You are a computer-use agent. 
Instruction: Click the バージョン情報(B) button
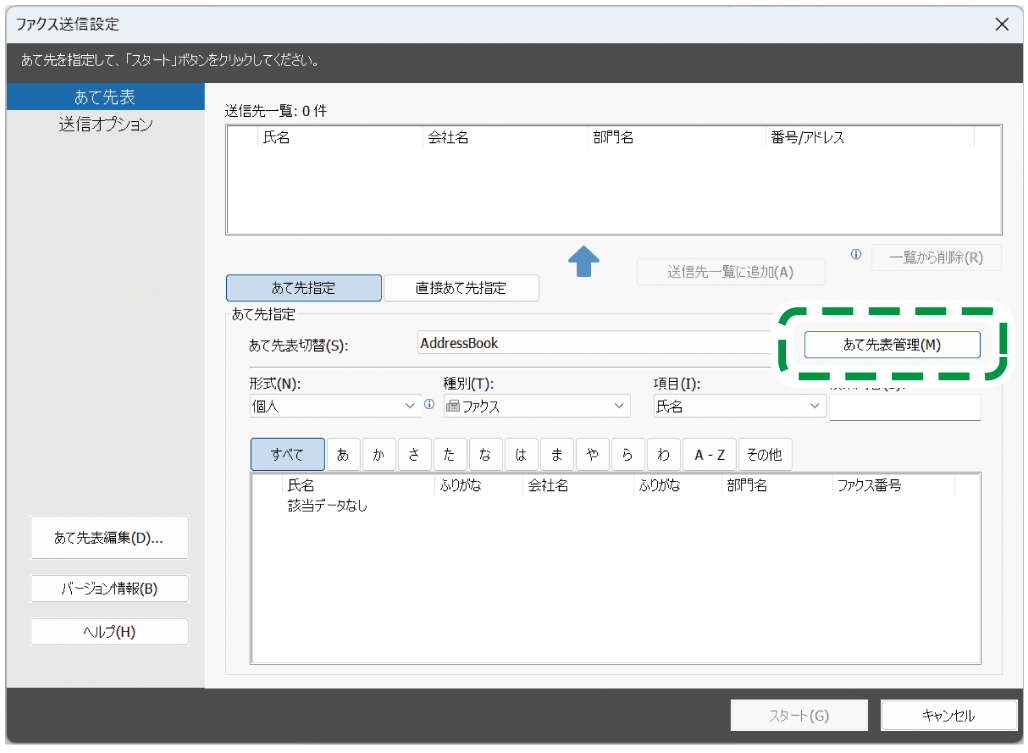[109, 589]
